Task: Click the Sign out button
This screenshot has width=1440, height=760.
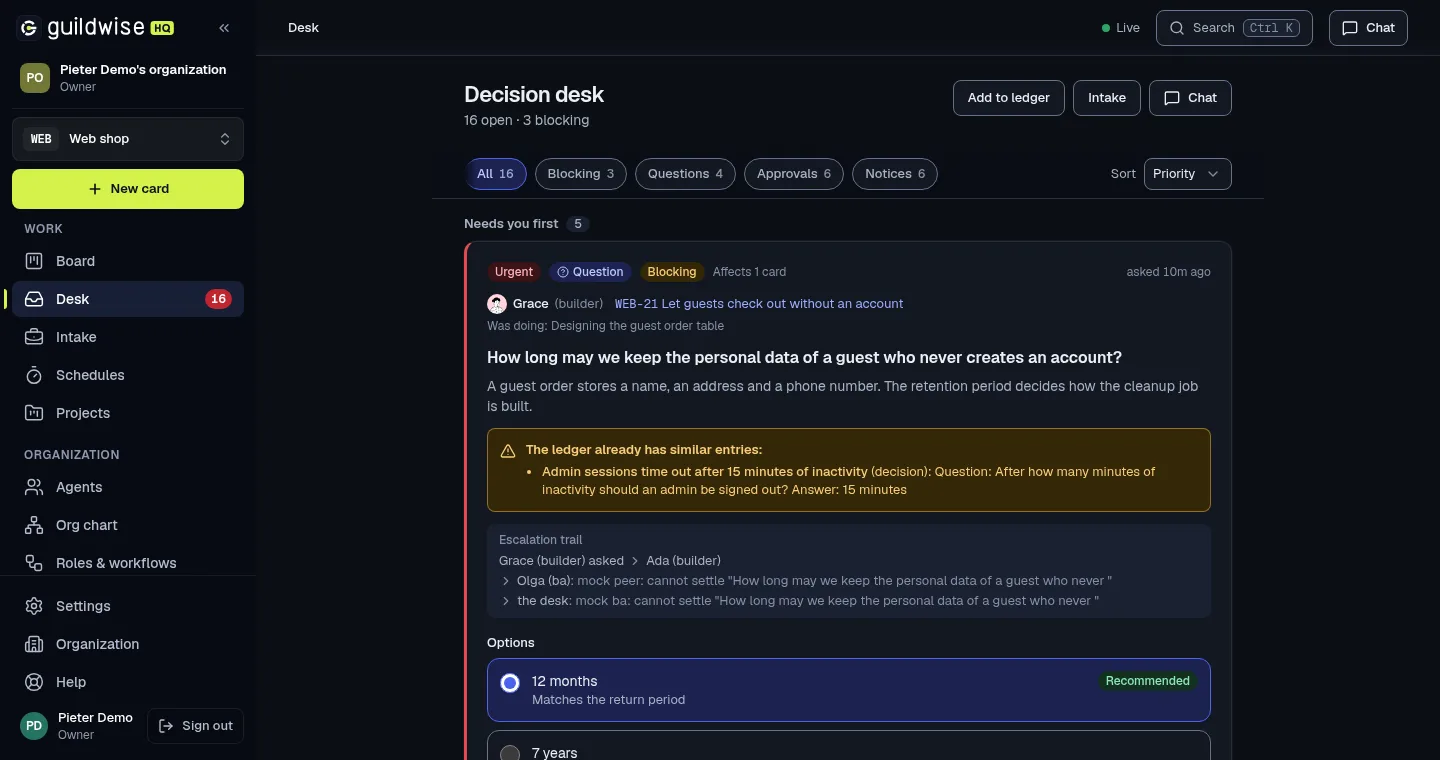Action: [196, 726]
